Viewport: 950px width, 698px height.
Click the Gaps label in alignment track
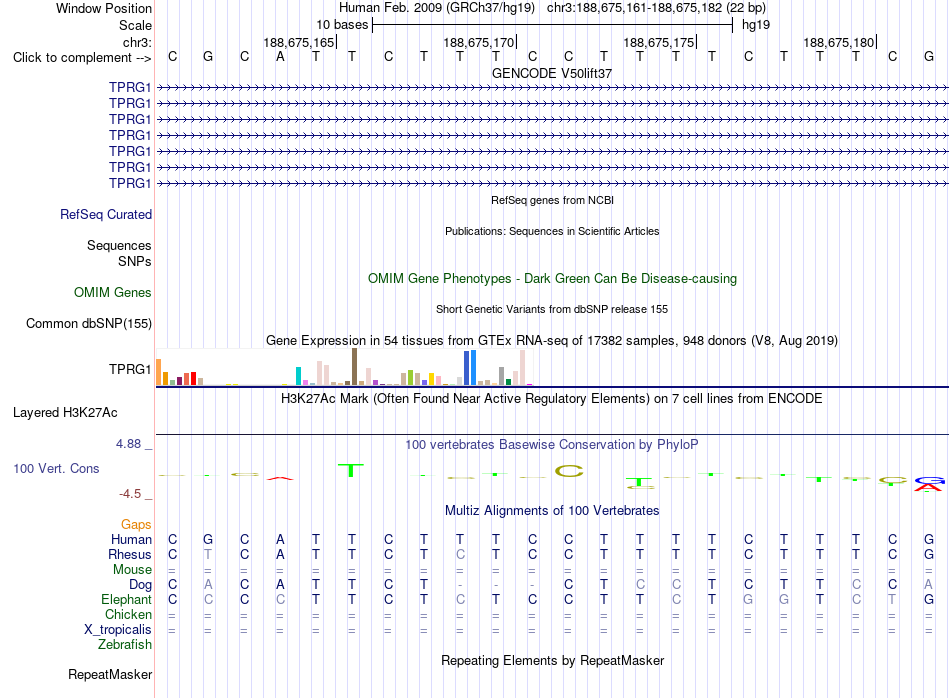click(136, 525)
